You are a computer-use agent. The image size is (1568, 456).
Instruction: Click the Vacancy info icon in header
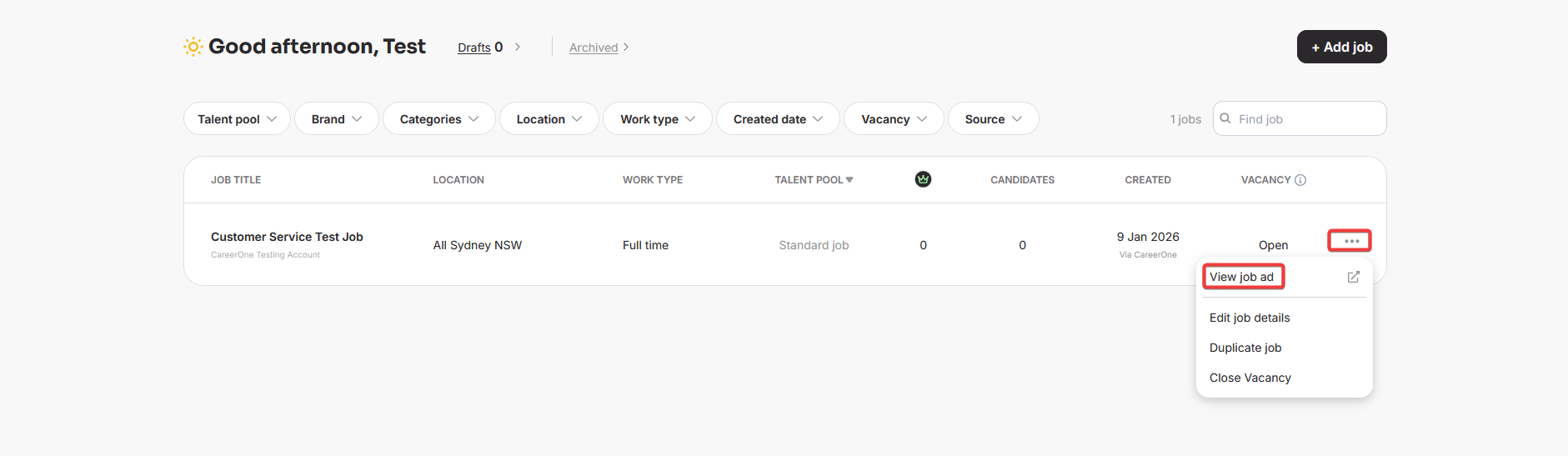[1300, 180]
